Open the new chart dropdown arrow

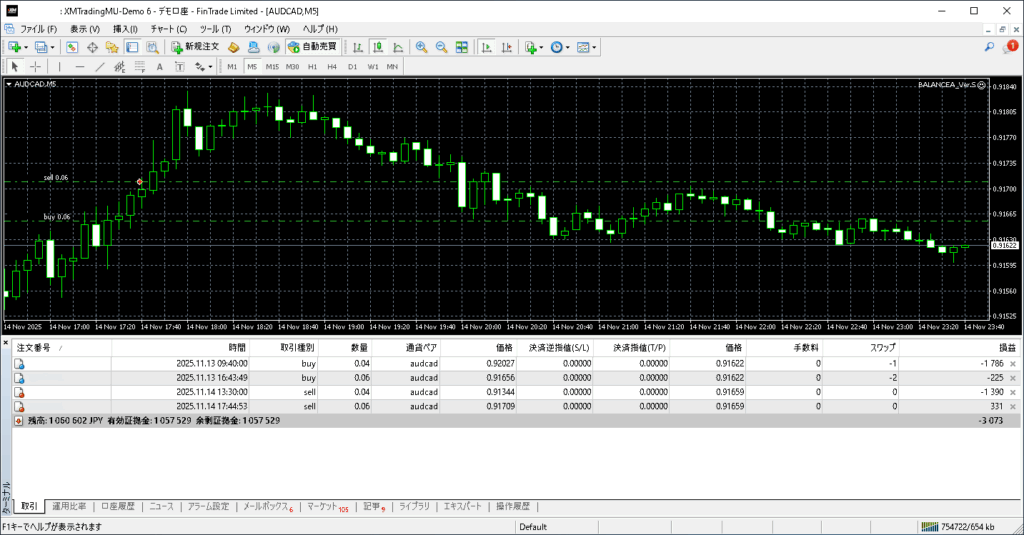(x=26, y=47)
